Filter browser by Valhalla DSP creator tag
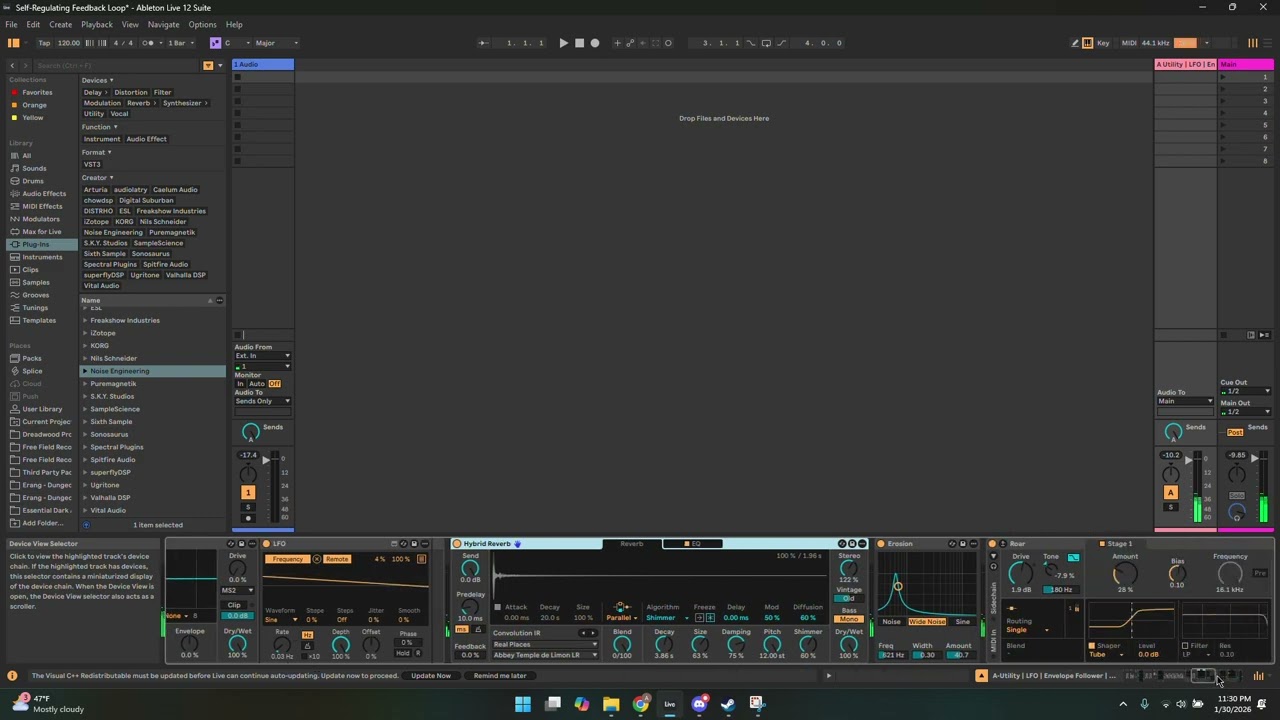1280x720 pixels. [185, 275]
